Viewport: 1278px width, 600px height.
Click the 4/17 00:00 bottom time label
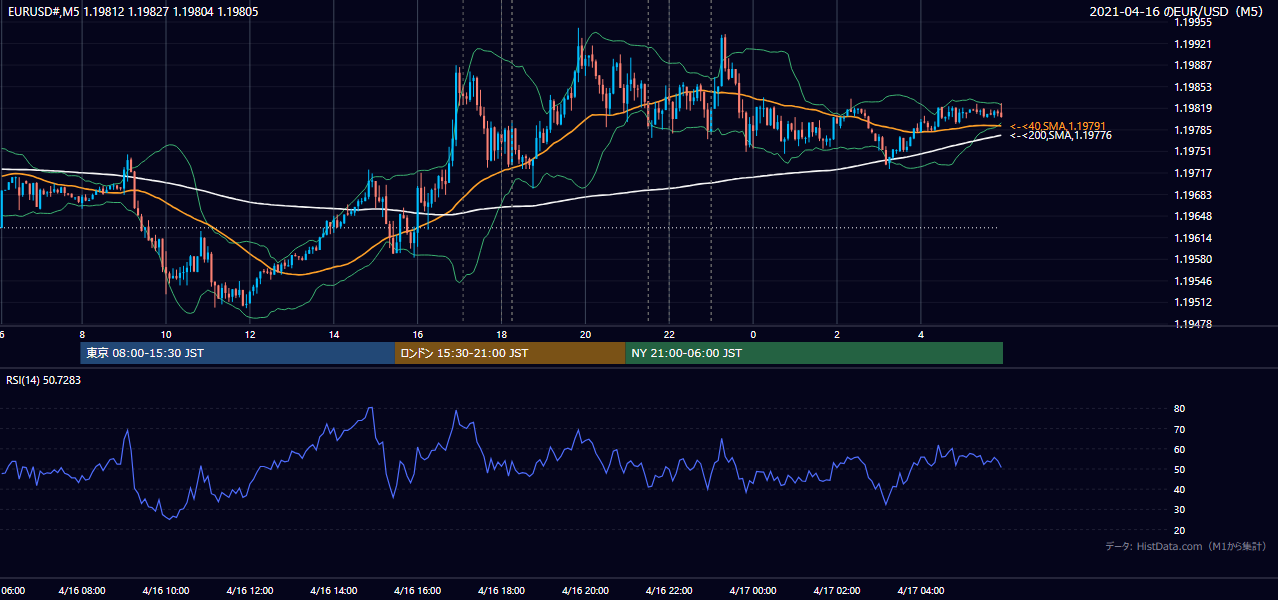[x=753, y=591]
